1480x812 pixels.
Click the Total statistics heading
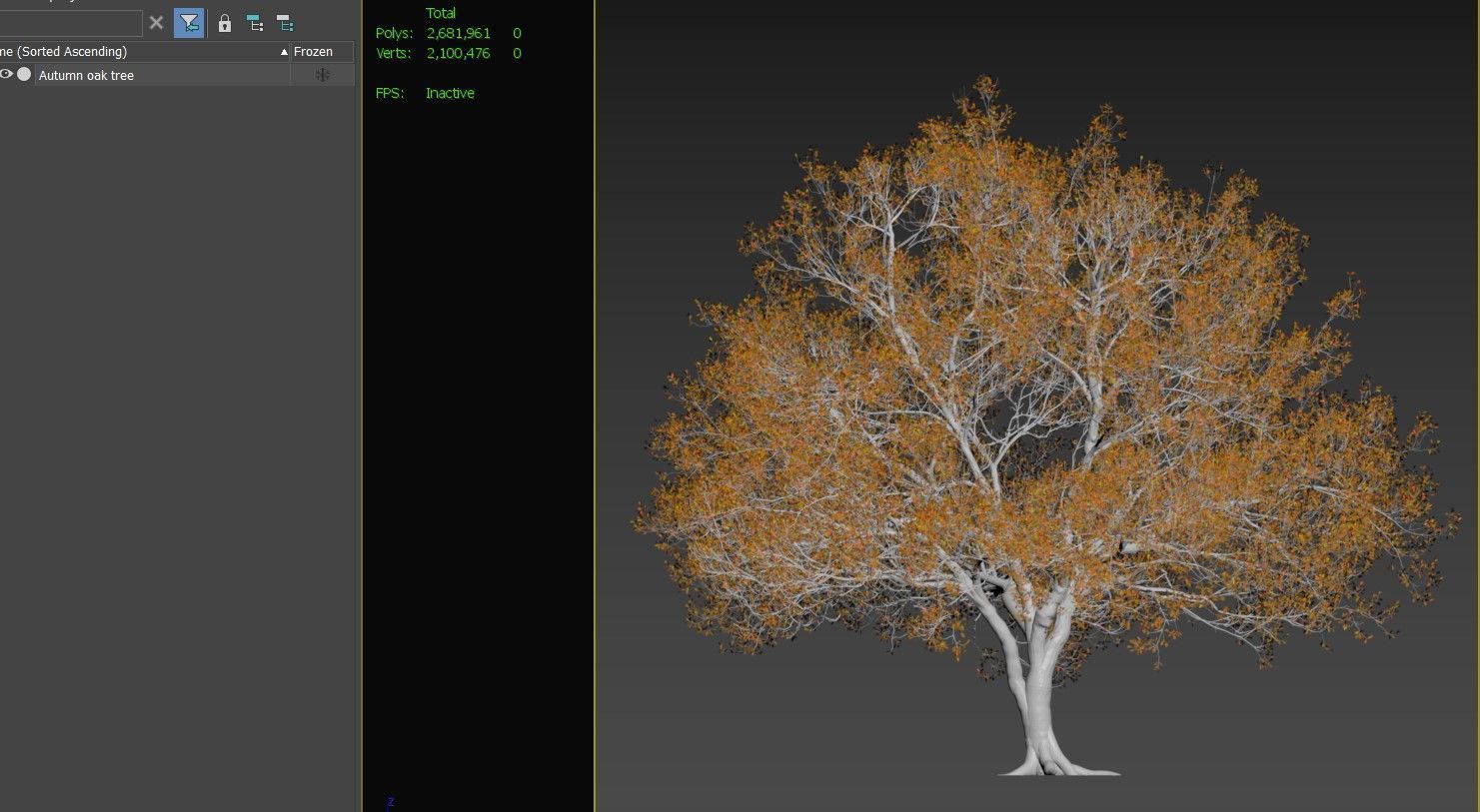pyautogui.click(x=441, y=13)
